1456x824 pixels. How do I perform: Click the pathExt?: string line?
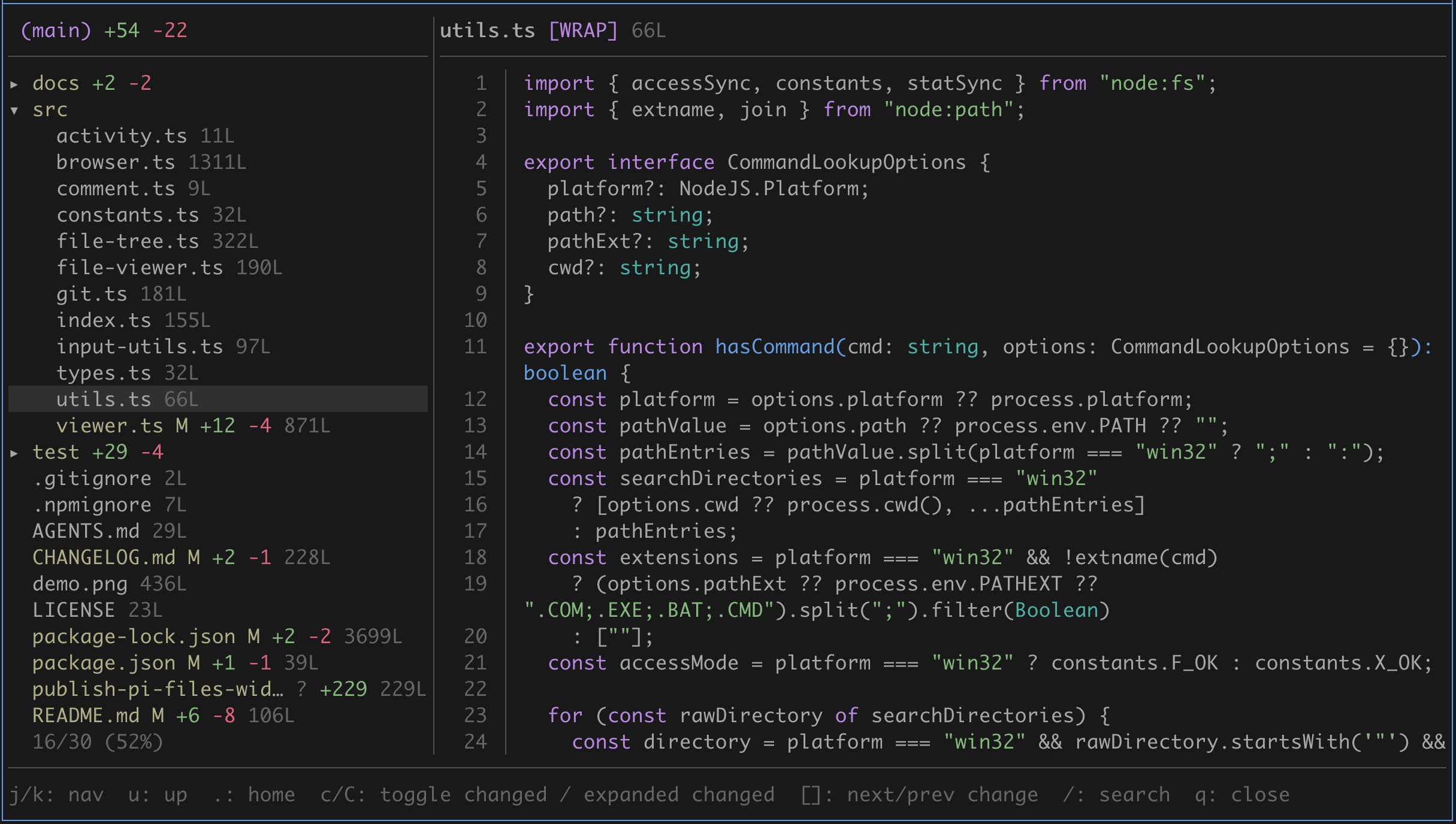(648, 241)
